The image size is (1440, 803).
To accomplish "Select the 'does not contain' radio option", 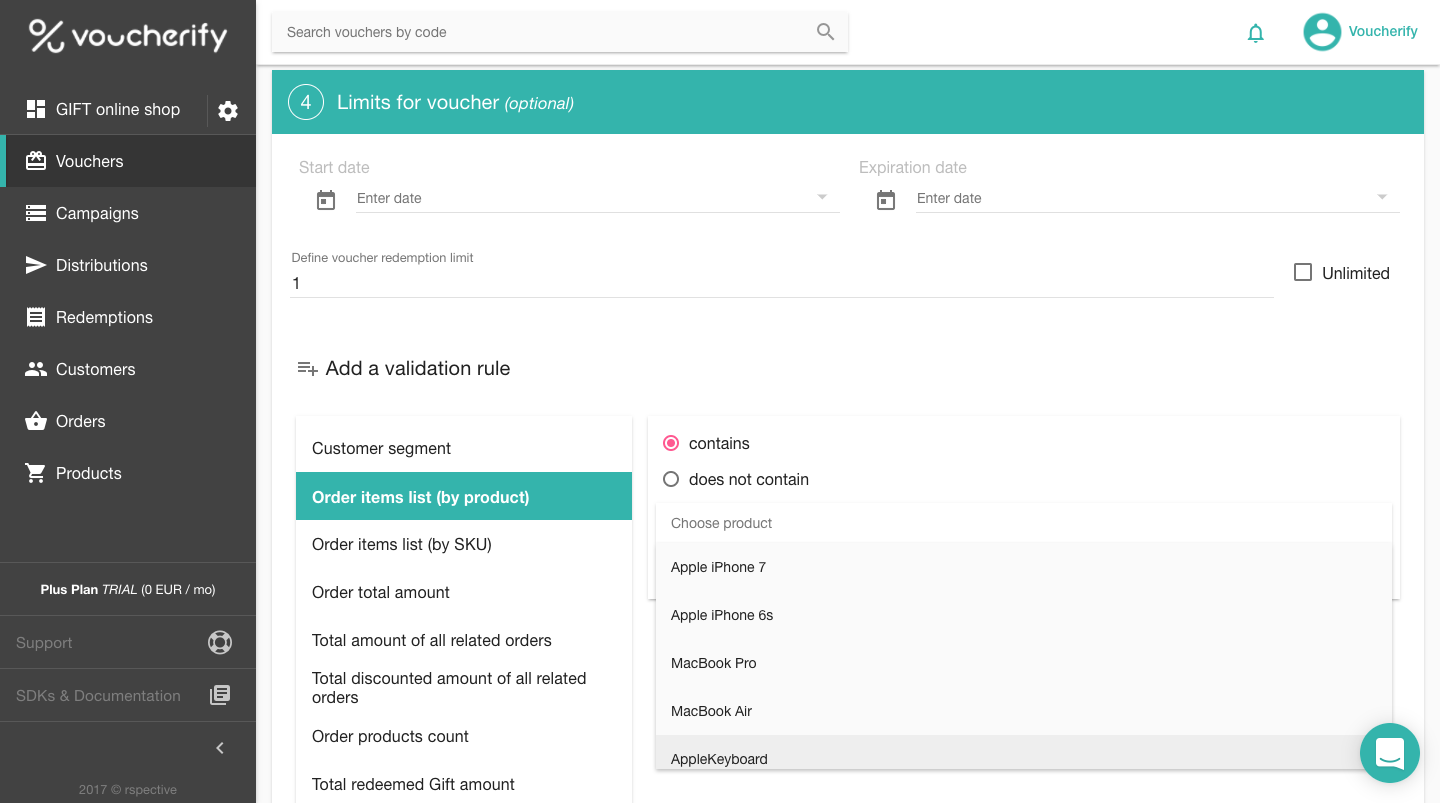I will point(671,479).
